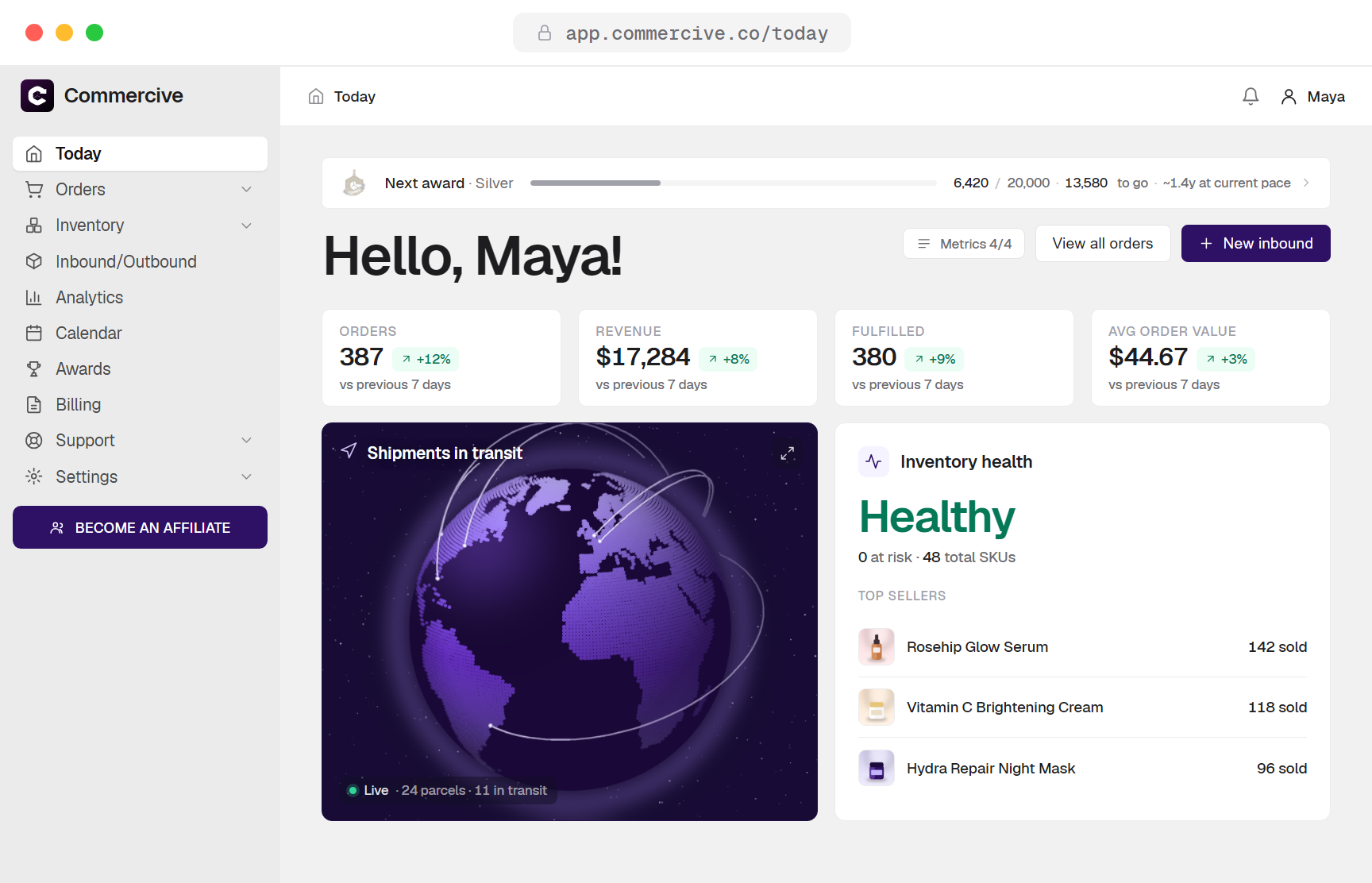Click the green Live status dot

pos(353,790)
